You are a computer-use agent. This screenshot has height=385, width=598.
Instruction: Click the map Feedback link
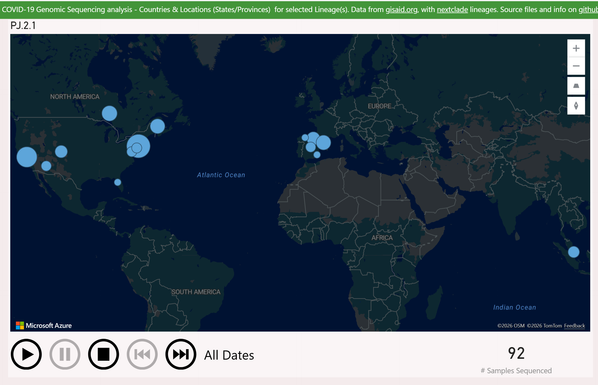click(x=574, y=326)
